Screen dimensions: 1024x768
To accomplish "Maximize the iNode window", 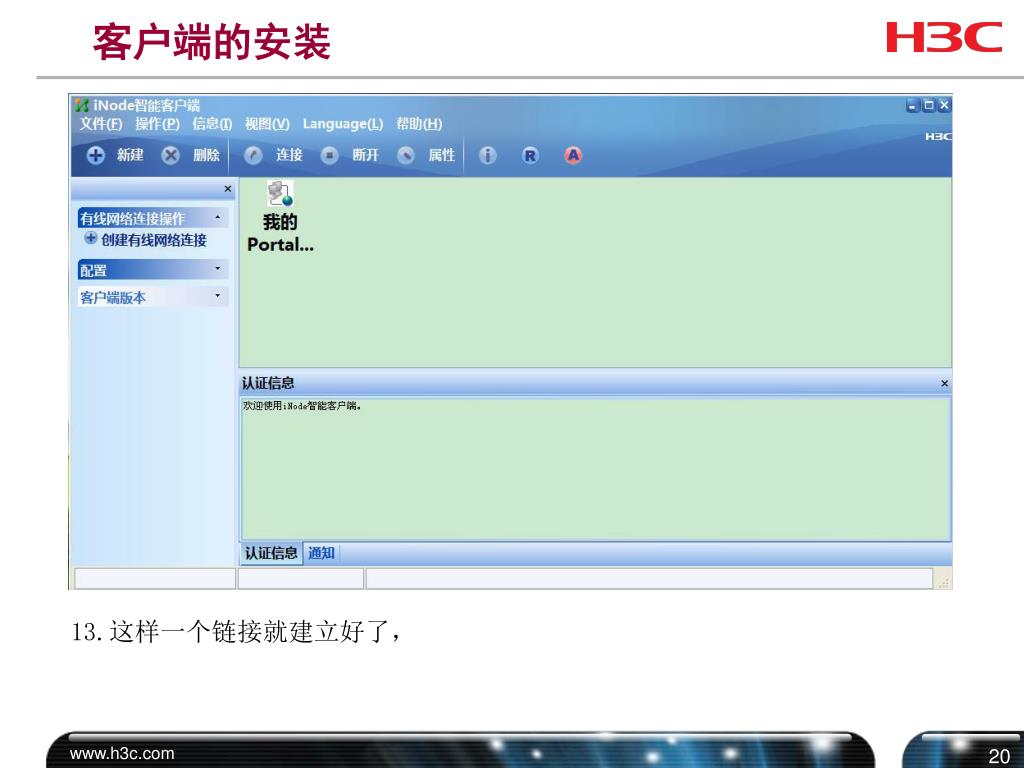I will 928,104.
